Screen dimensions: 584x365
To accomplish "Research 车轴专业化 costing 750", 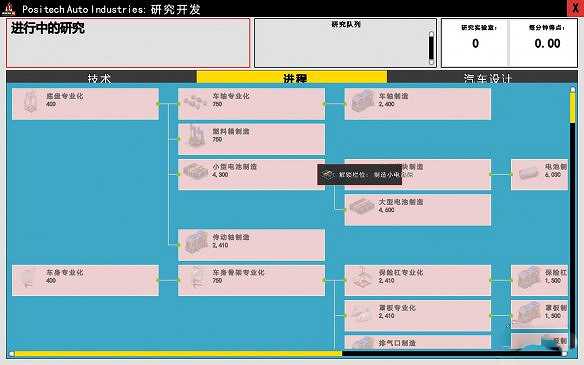I will click(x=251, y=104).
